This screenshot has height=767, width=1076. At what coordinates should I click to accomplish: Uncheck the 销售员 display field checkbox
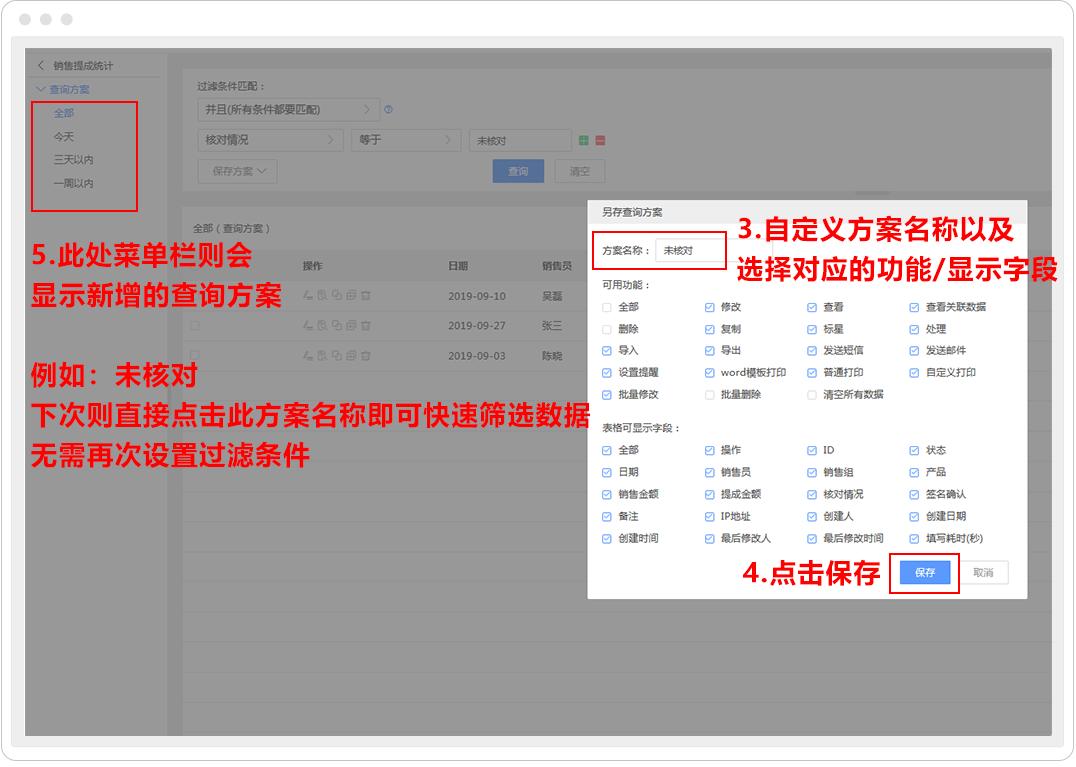point(707,473)
